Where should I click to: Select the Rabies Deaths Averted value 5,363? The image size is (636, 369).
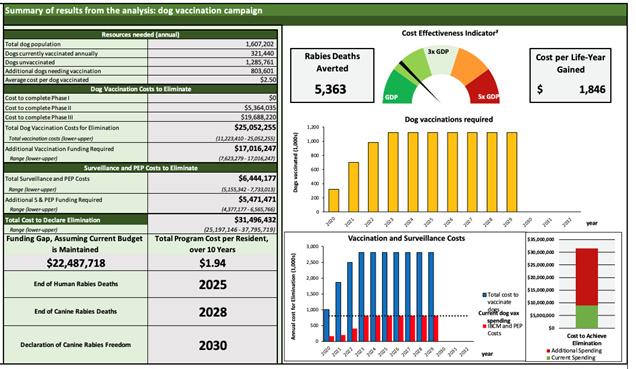(x=330, y=89)
